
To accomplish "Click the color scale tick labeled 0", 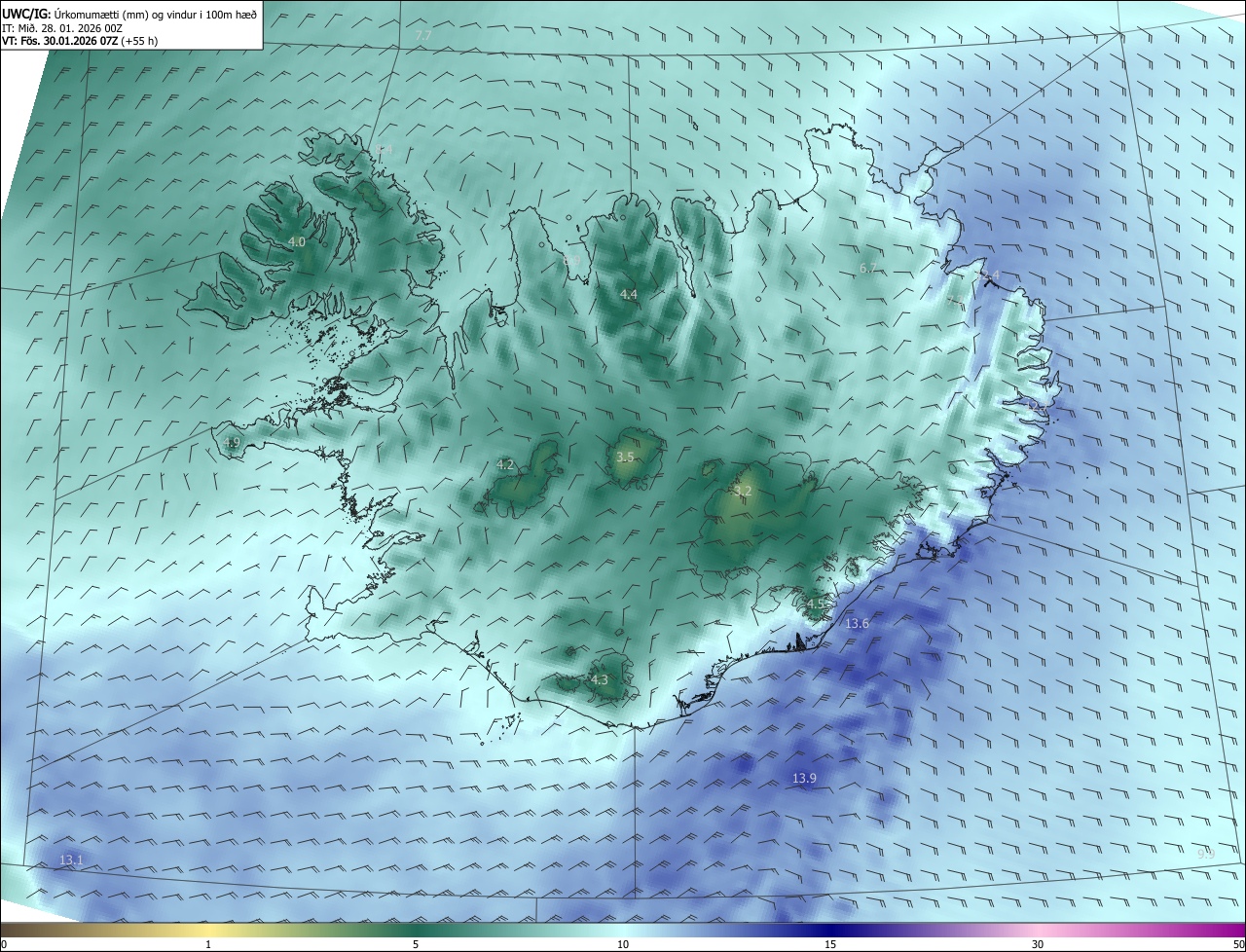I will point(4,944).
